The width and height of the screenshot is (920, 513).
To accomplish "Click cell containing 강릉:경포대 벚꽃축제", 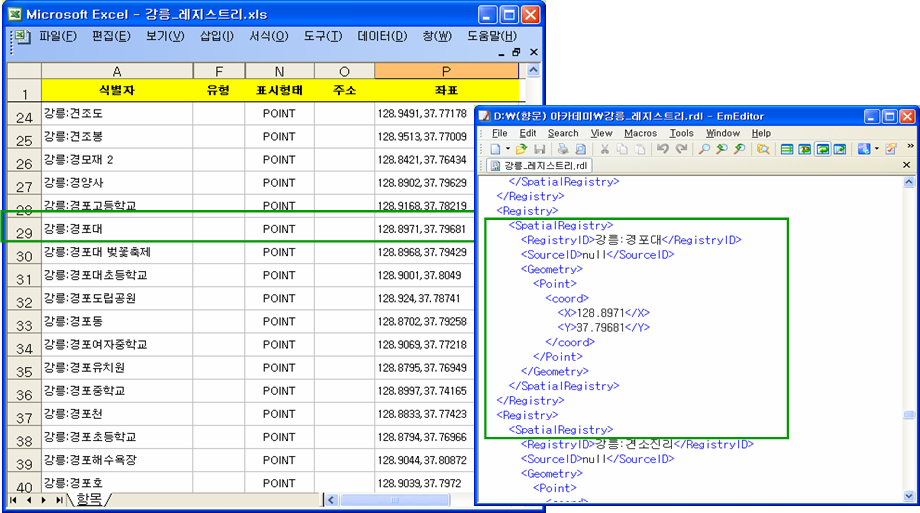I will tap(117, 252).
